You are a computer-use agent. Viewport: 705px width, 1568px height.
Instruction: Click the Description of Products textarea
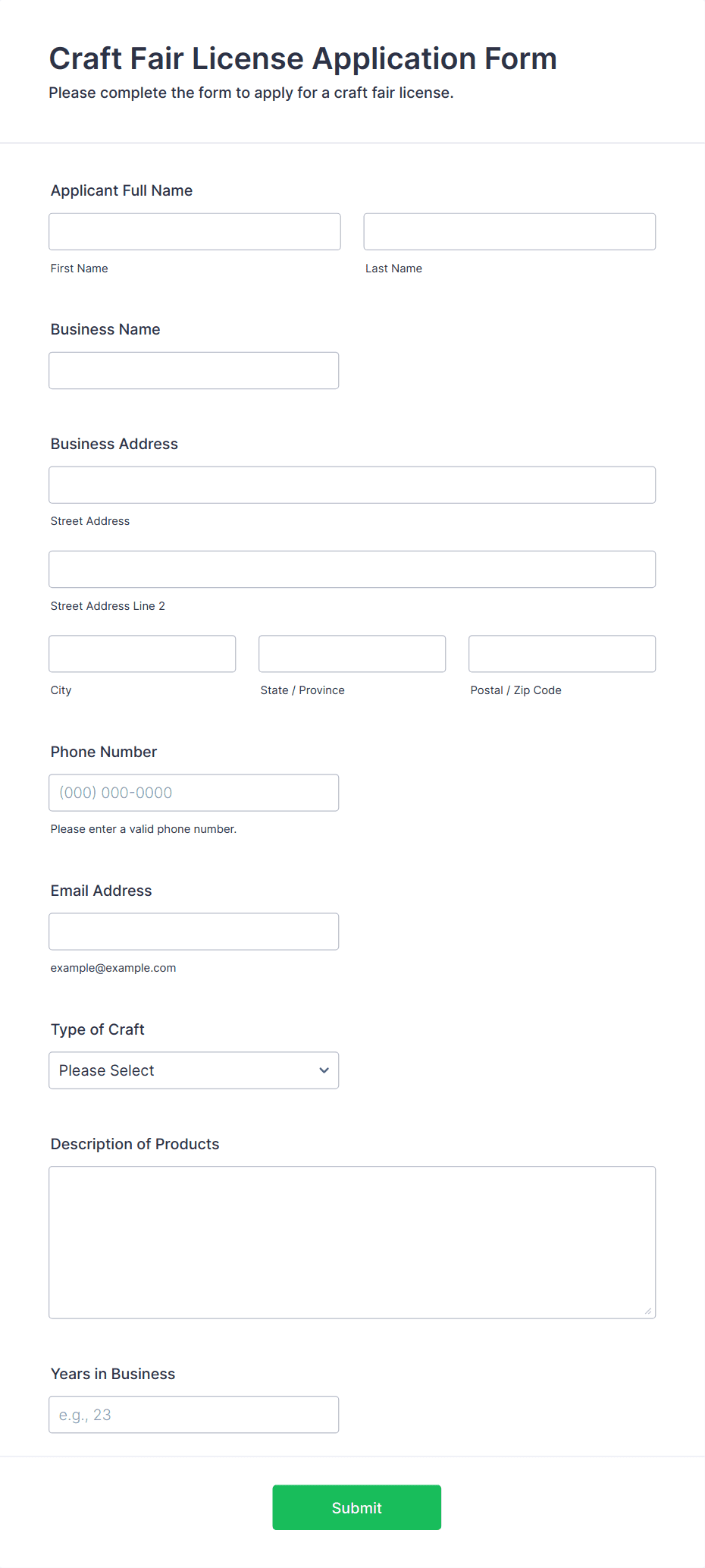(352, 1243)
